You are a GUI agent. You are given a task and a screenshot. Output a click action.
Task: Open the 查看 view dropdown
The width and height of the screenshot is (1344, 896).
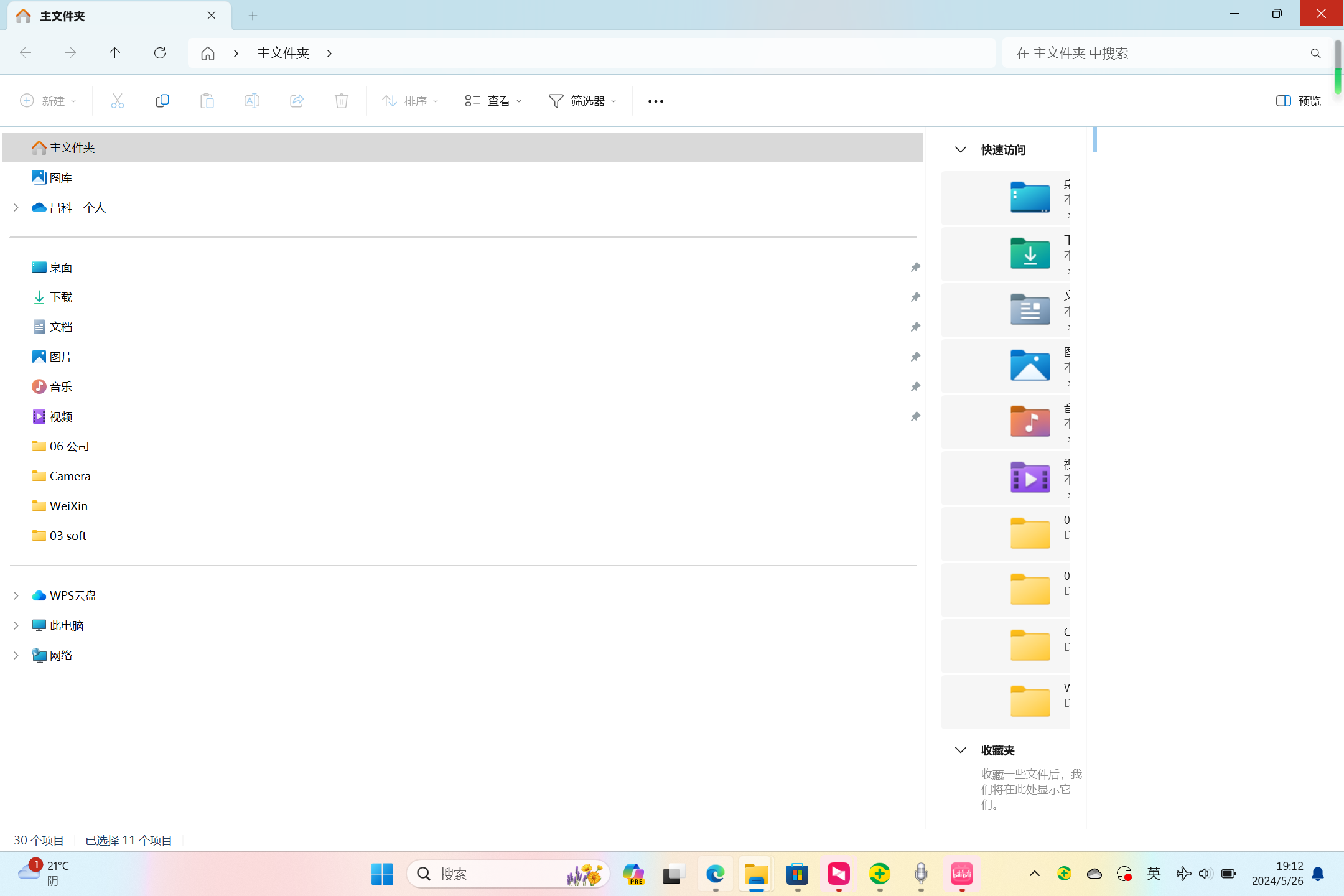click(493, 101)
